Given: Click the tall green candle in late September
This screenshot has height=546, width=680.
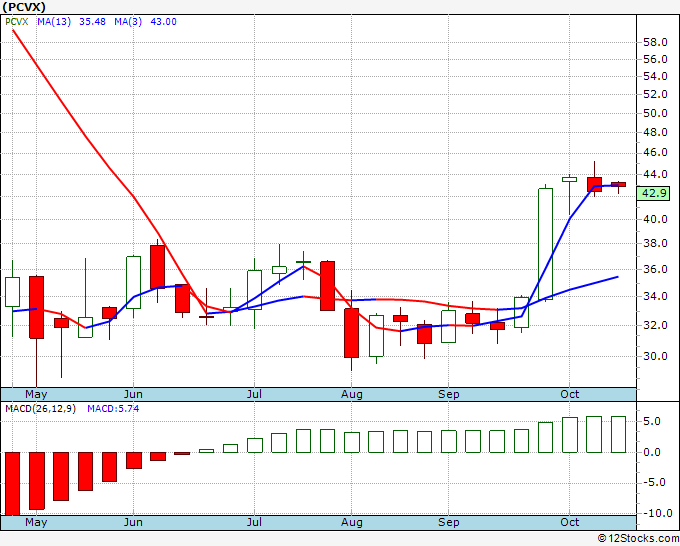Looking at the screenshot, I should click(545, 243).
